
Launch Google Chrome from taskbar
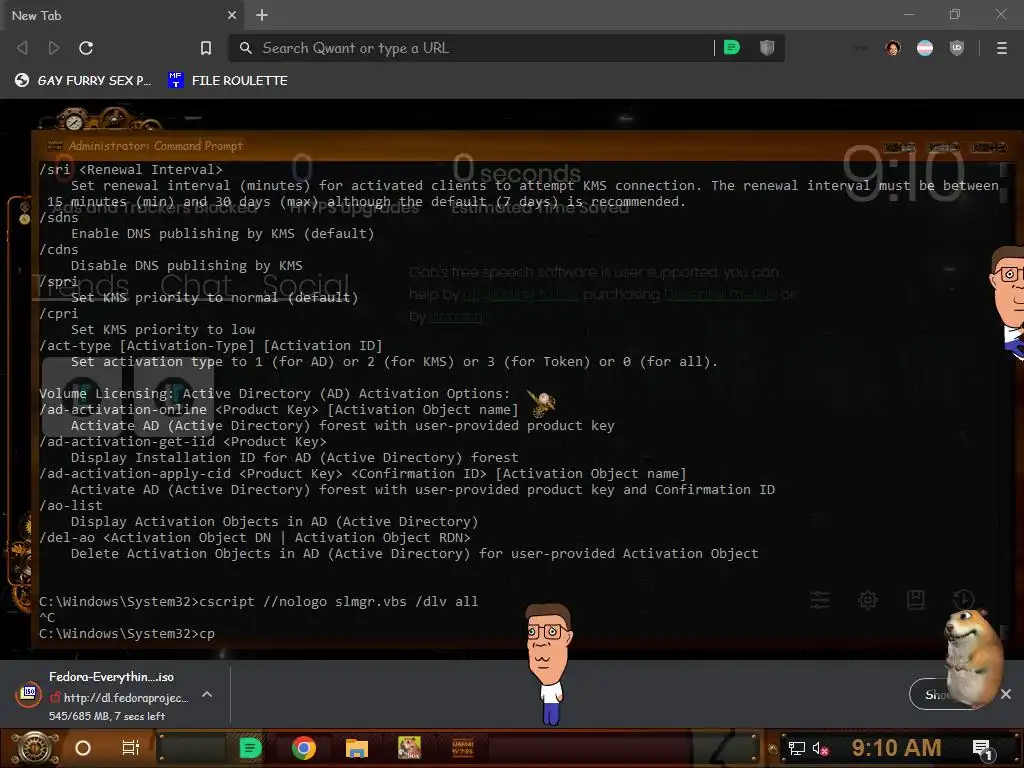coord(304,748)
